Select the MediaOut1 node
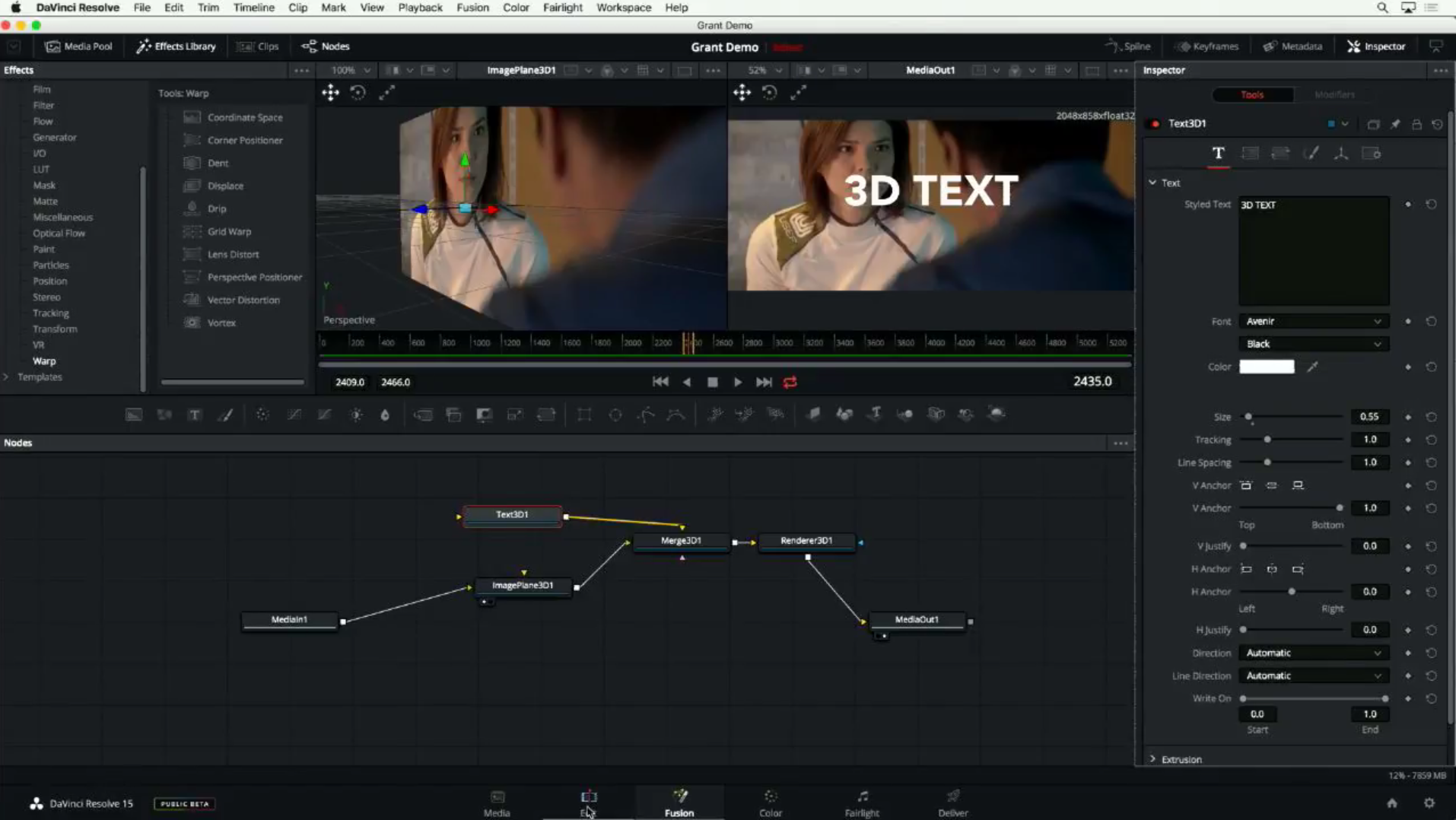The image size is (1456, 820). click(x=917, y=620)
